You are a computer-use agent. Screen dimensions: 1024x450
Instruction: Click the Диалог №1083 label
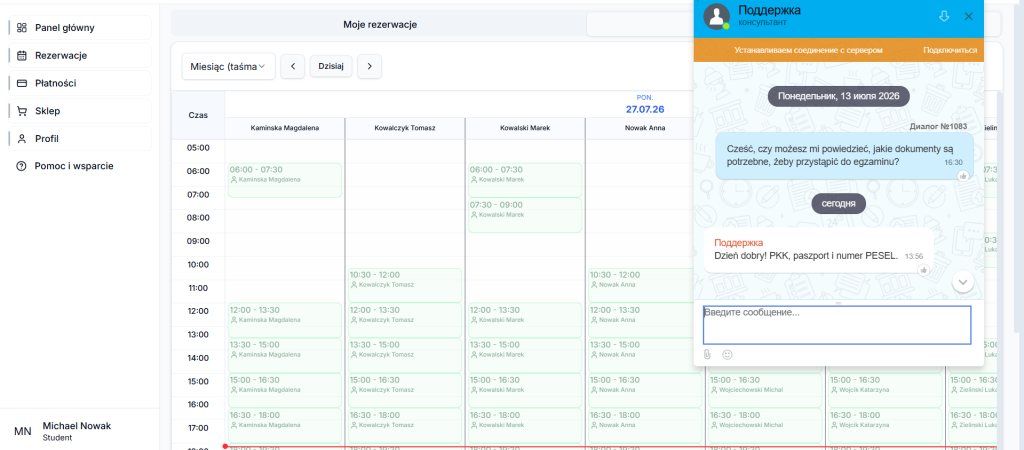pos(938,126)
